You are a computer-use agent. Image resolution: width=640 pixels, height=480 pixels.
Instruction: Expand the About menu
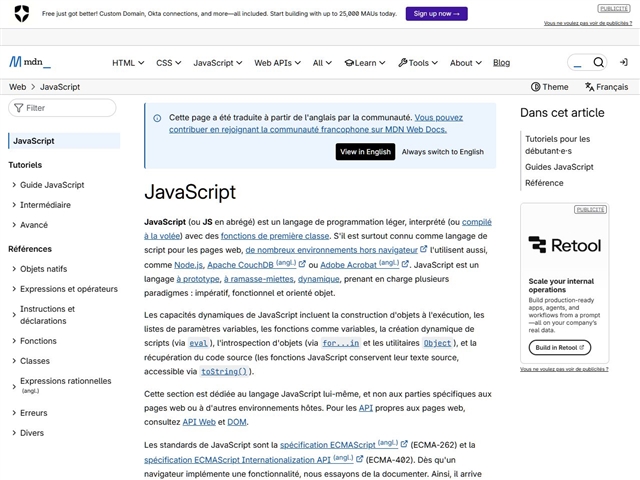[466, 63]
